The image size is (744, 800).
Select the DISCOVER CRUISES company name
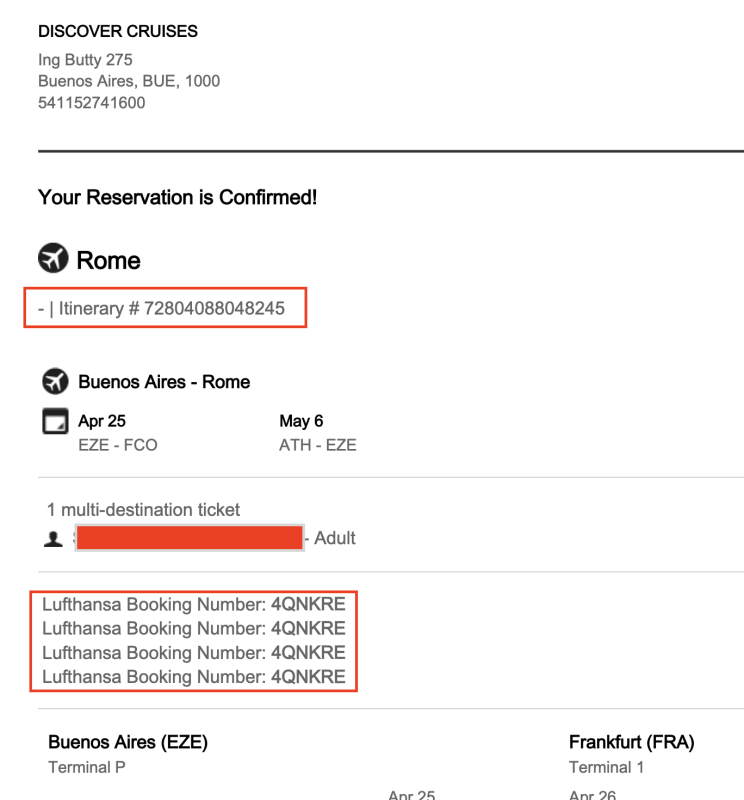tap(118, 32)
